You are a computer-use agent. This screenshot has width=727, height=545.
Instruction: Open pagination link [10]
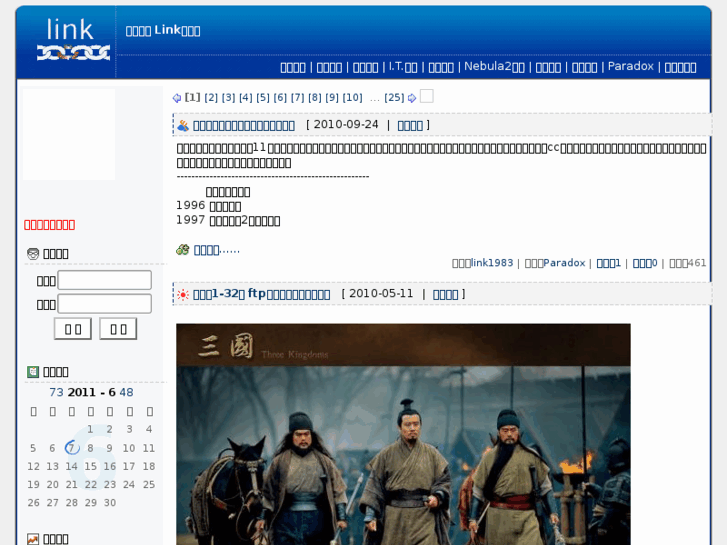coord(352,97)
